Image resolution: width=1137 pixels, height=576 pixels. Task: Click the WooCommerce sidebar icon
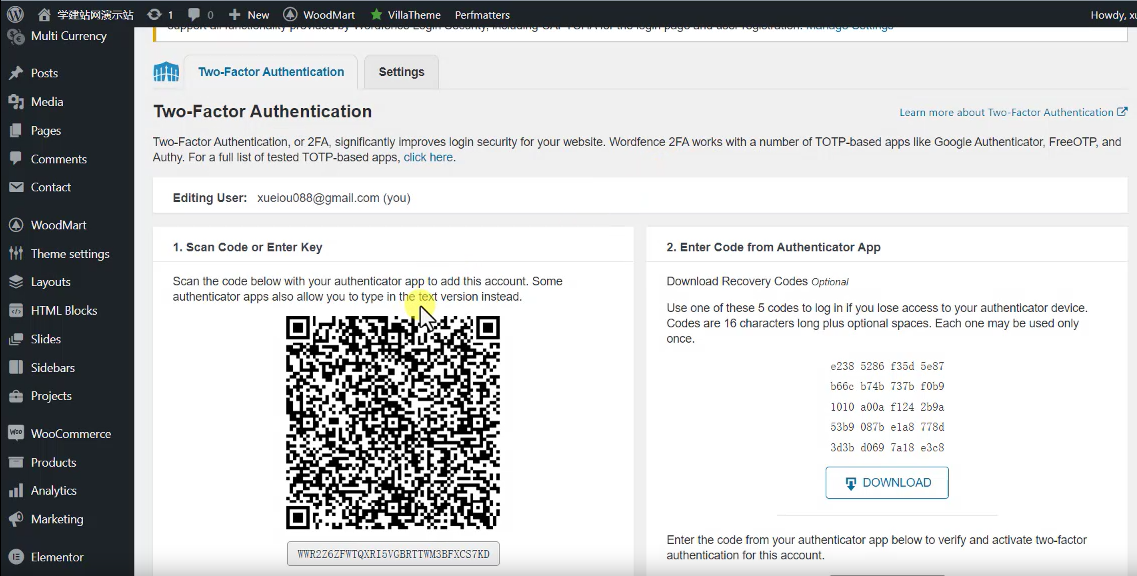(15, 433)
